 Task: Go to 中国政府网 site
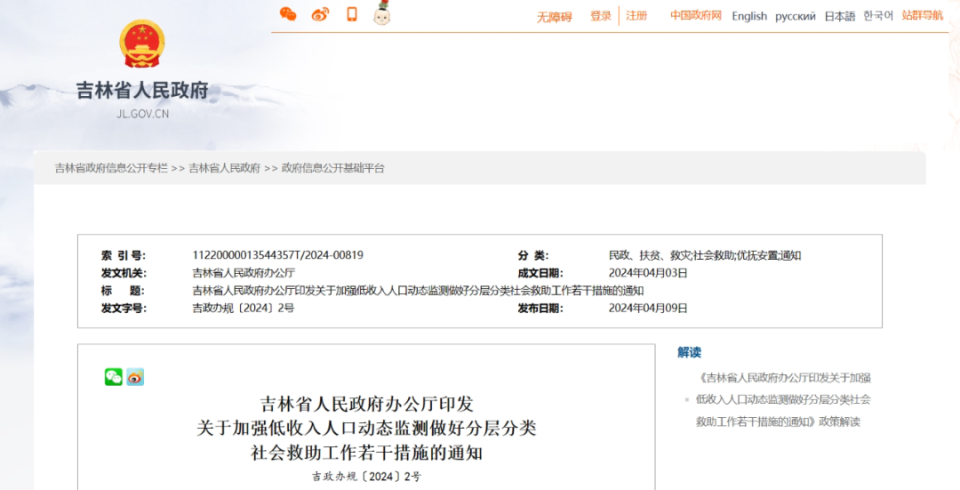696,15
